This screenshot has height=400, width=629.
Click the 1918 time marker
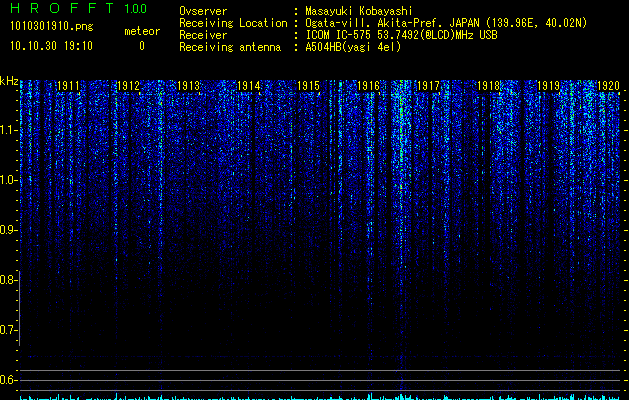coord(488,85)
